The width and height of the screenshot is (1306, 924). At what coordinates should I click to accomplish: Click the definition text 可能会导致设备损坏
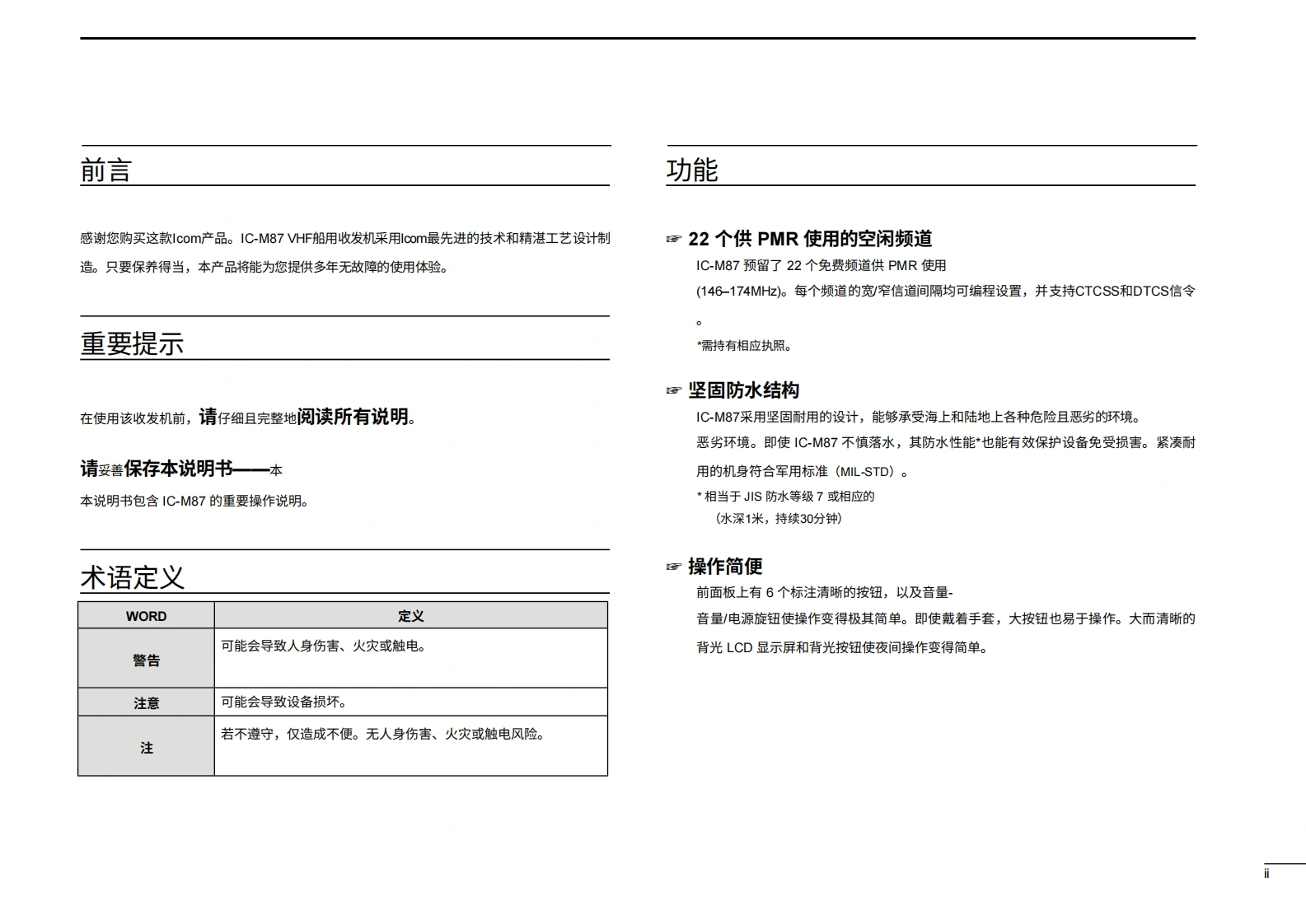point(284,702)
